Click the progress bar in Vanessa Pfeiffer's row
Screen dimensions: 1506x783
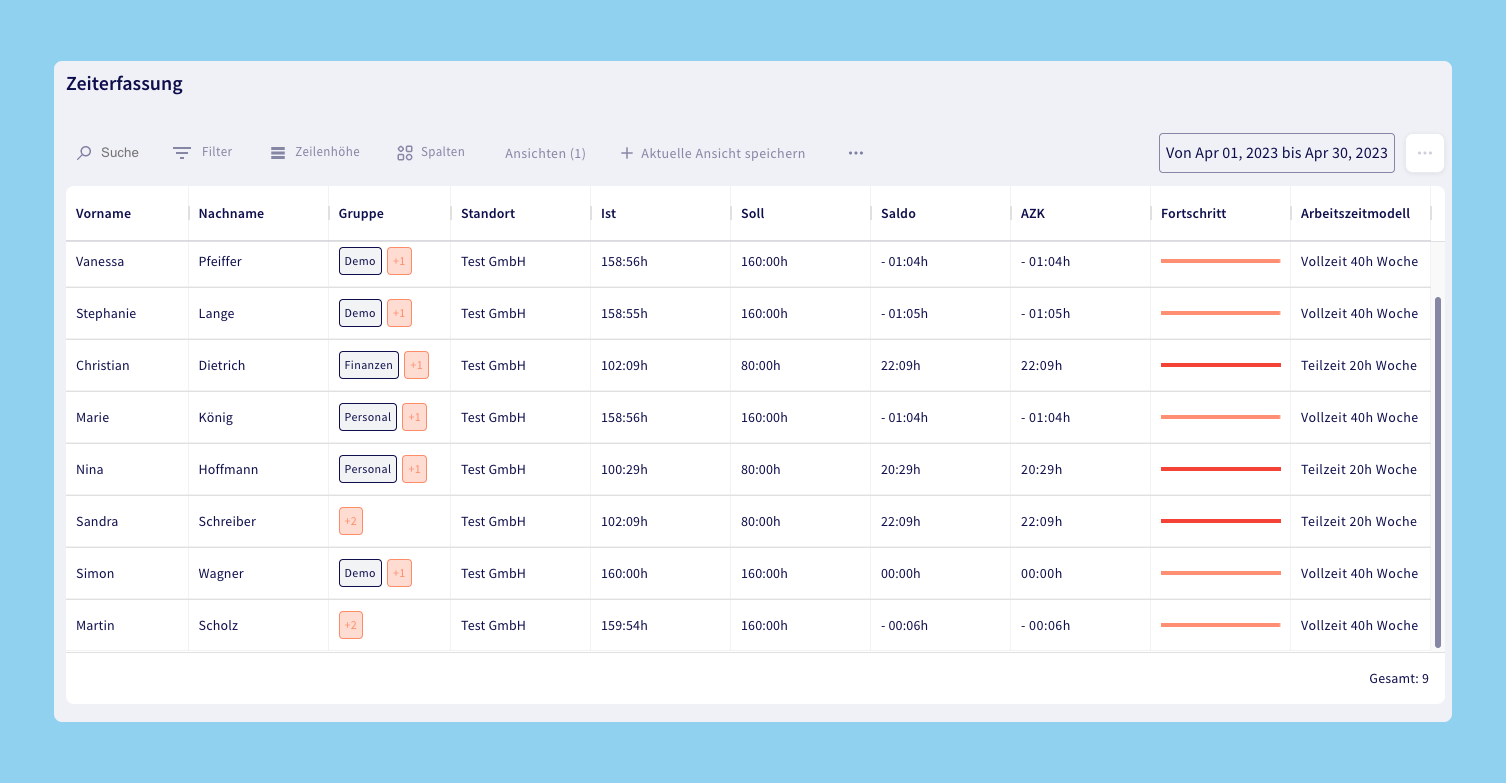click(1221, 261)
